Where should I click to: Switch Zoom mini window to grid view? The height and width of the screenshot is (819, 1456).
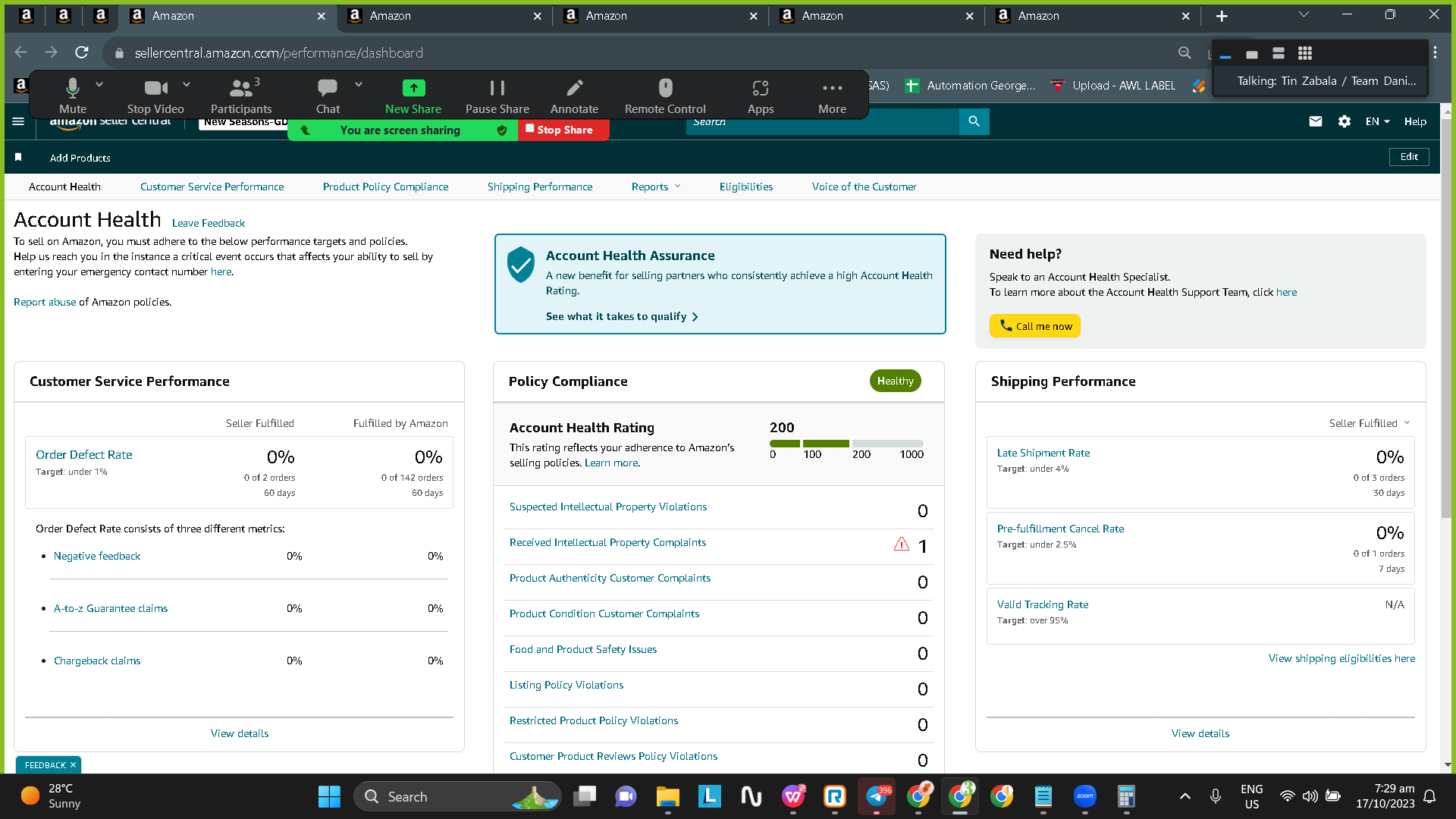(1305, 53)
